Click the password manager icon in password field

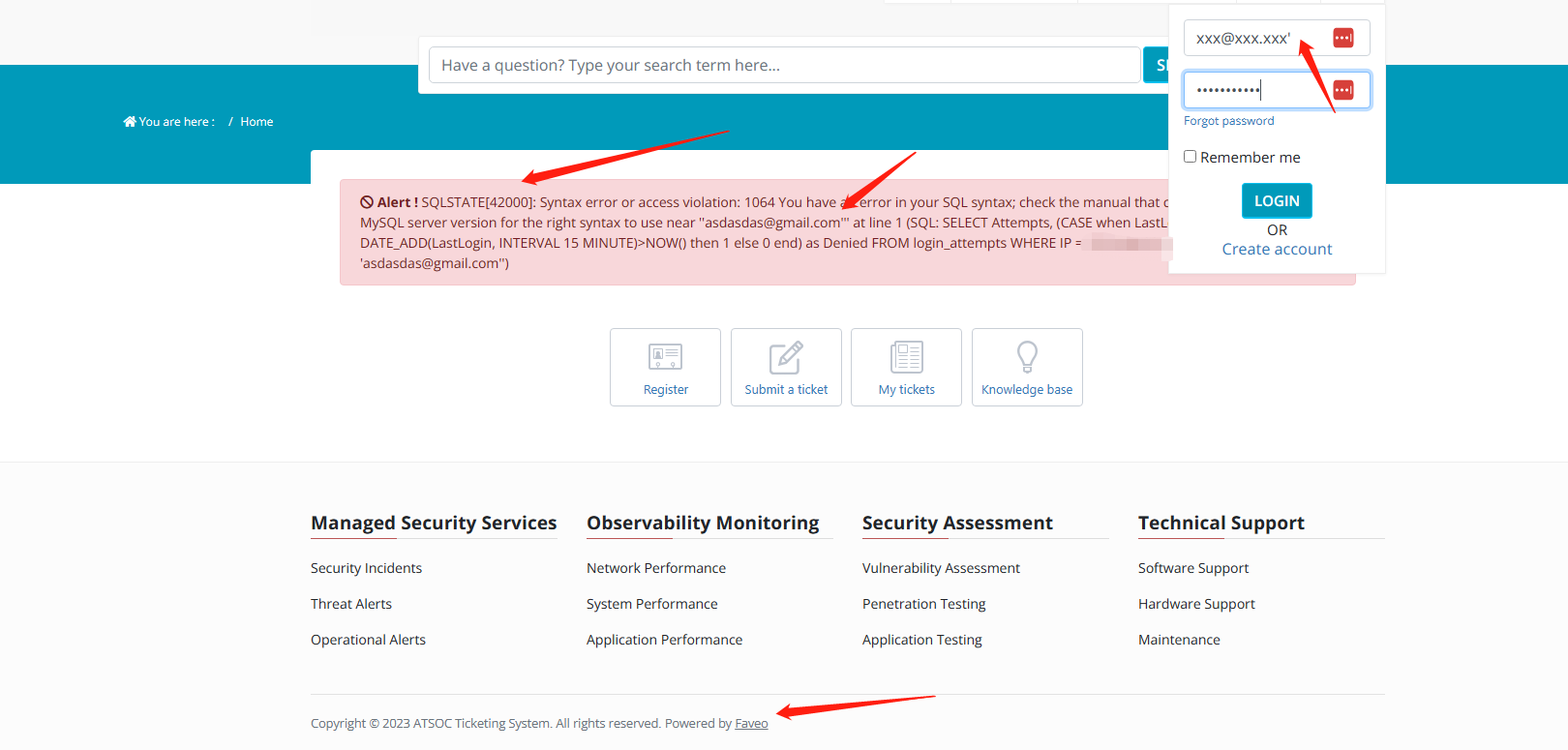click(x=1343, y=90)
